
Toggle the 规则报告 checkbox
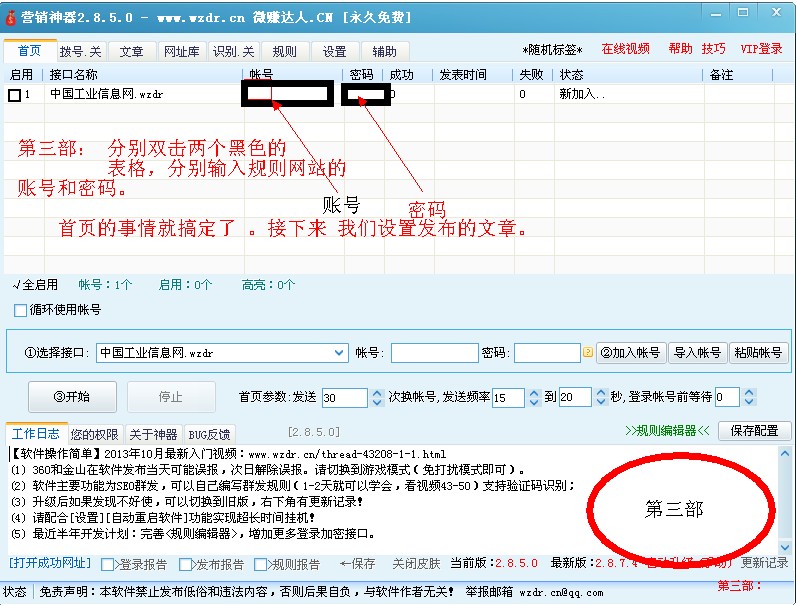265,564
